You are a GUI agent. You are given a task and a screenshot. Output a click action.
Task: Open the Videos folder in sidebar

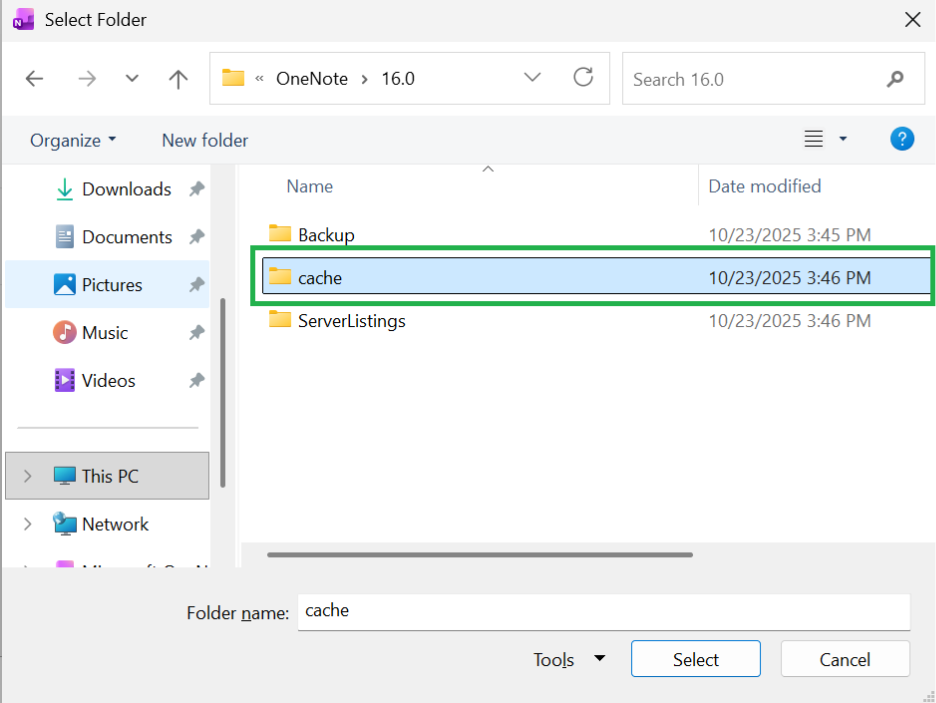[x=109, y=380]
